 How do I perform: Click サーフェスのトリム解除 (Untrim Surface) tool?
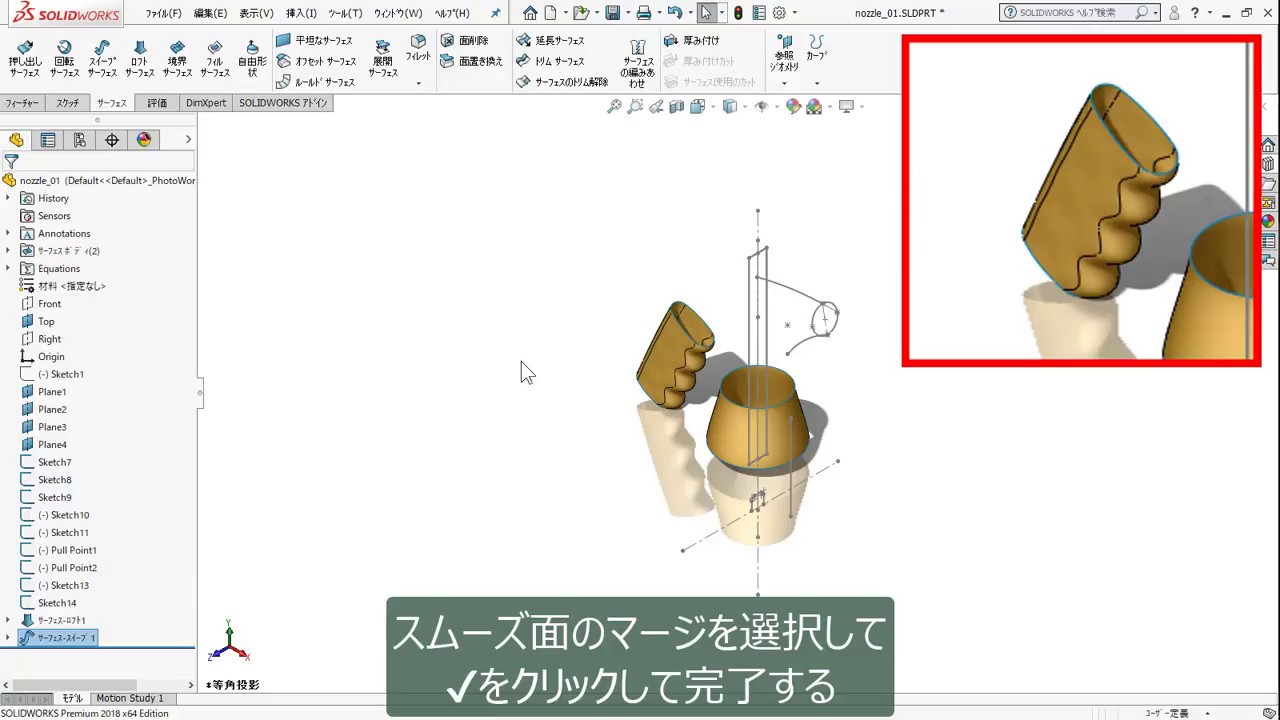pos(563,82)
